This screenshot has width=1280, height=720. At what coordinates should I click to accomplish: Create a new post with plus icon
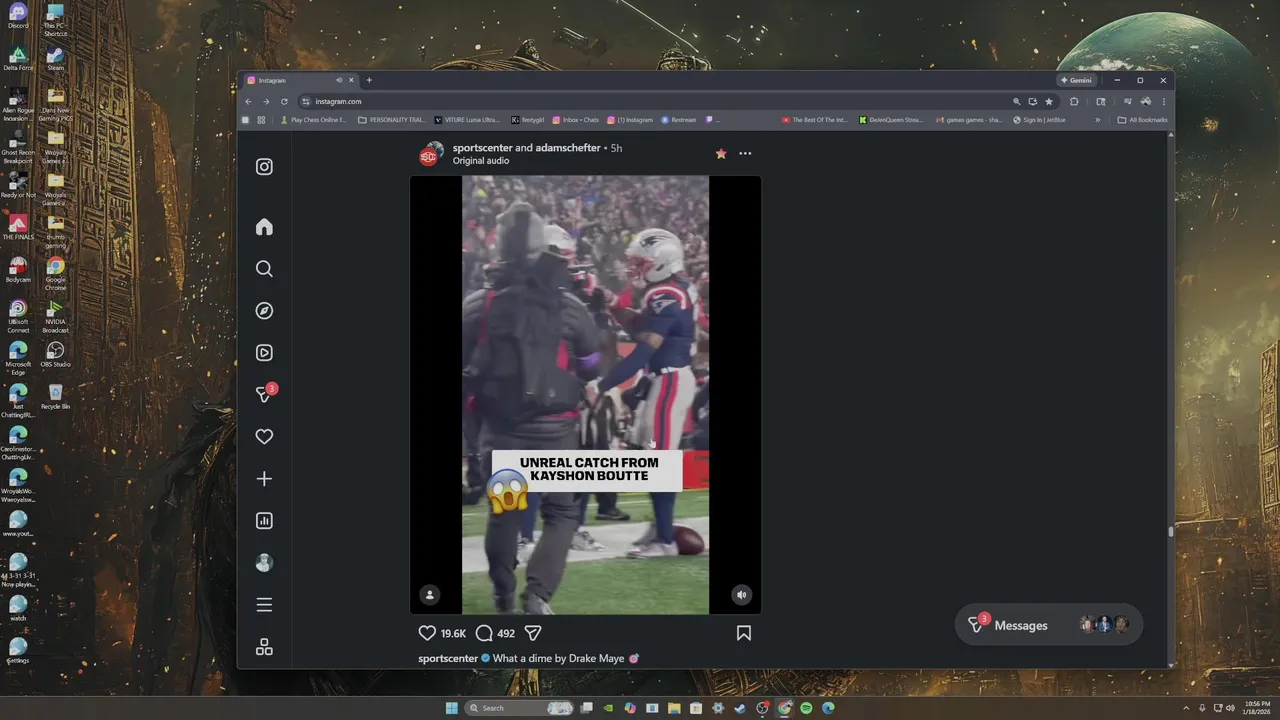coord(264,479)
